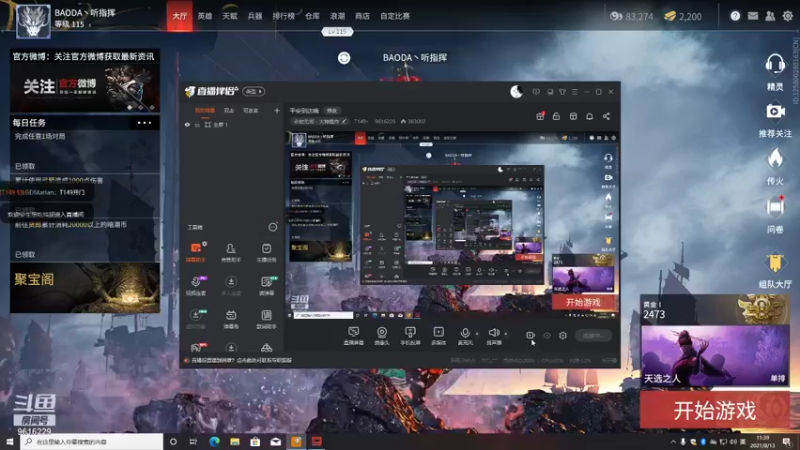Open the 天赋 talents tab

[x=230, y=16]
